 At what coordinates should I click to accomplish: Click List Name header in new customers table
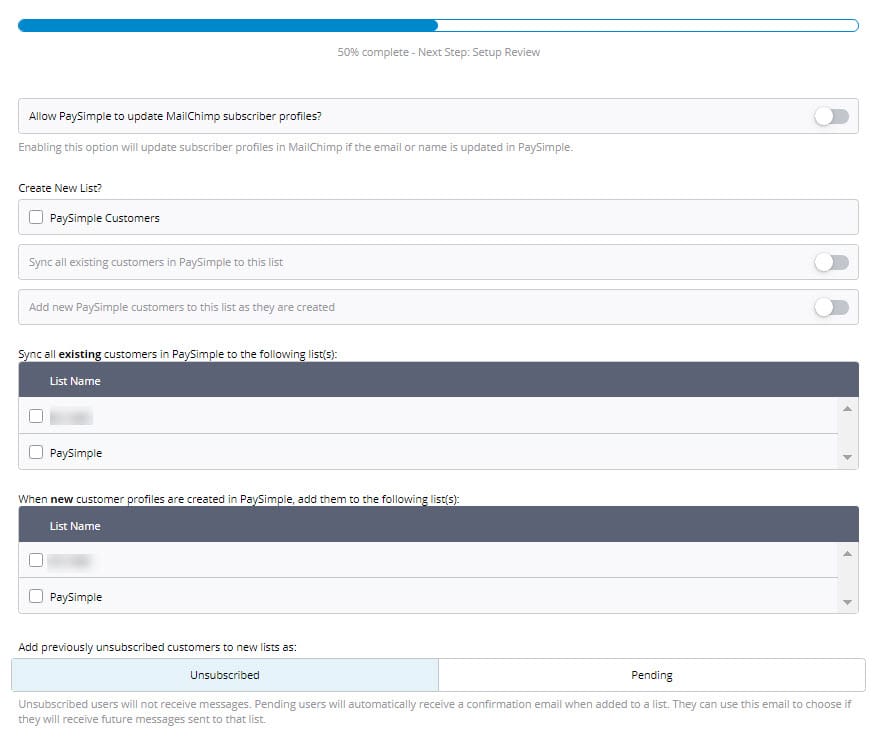(75, 525)
